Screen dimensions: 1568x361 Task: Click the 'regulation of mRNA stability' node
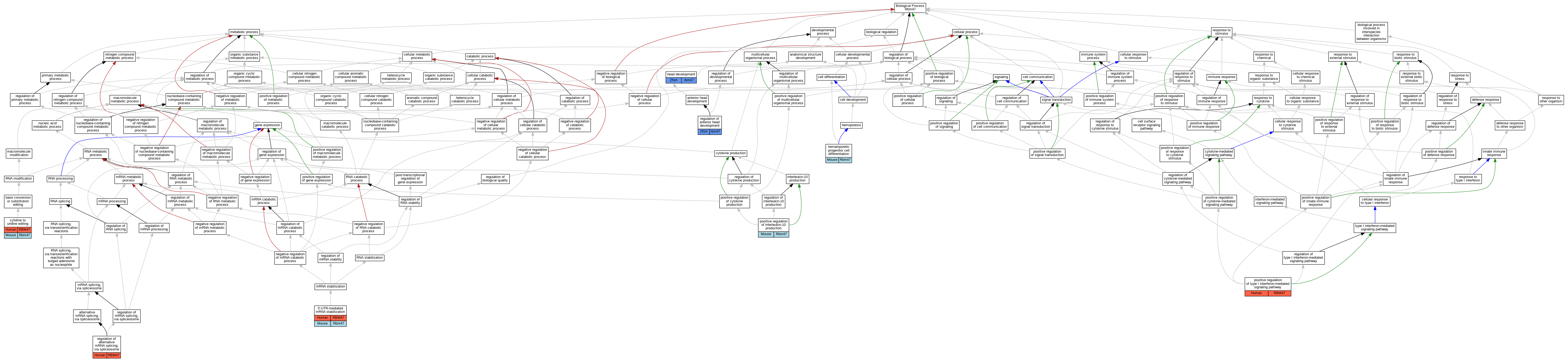pyautogui.click(x=331, y=258)
